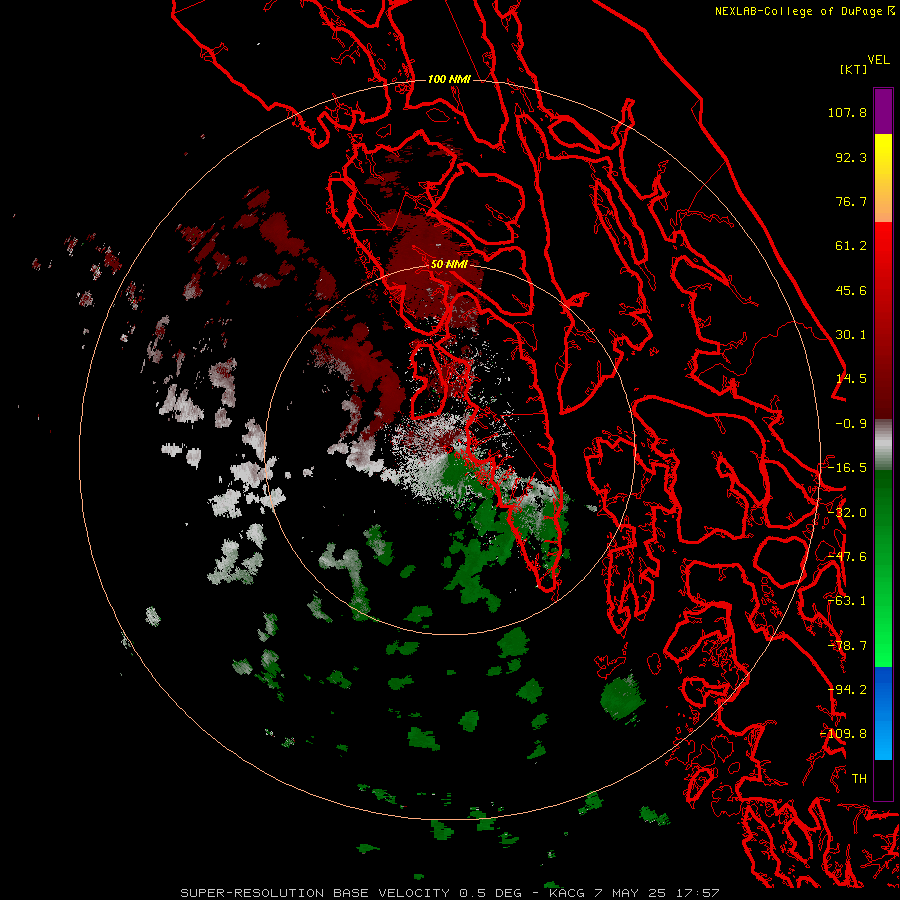Click the VEL legend title
The image size is (900, 900).
point(878,60)
